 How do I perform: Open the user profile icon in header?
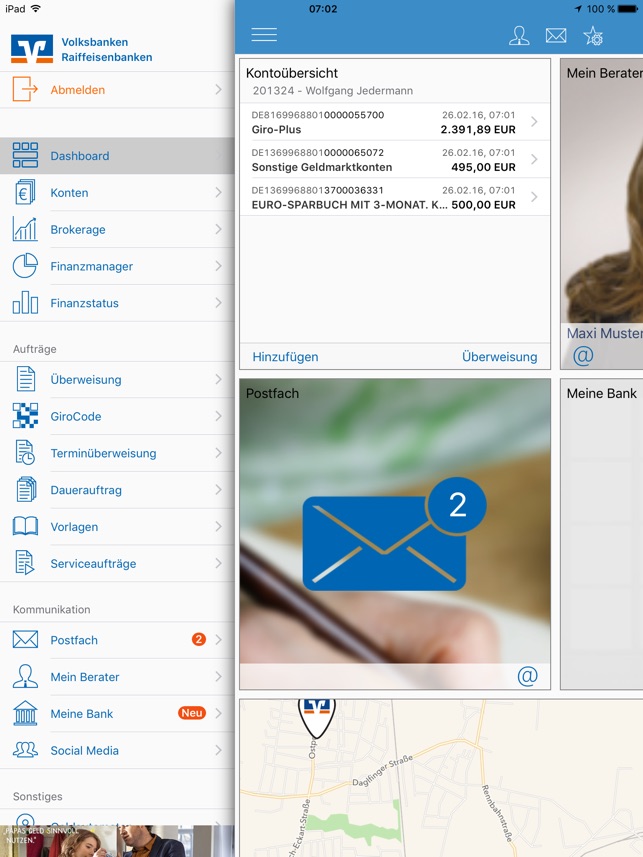(x=519, y=36)
